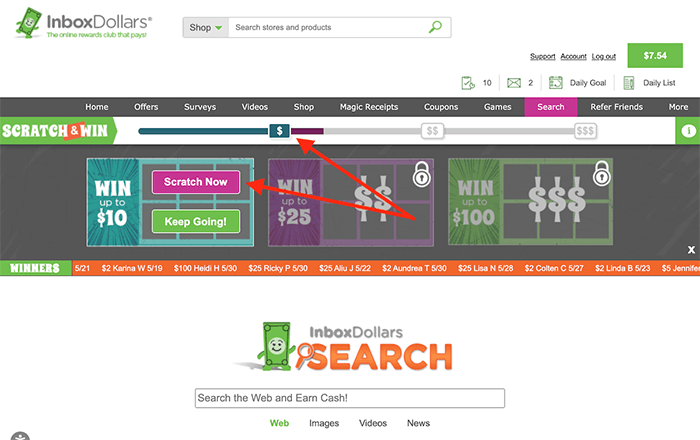Open the Shop search category dropdown
The height and width of the screenshot is (440, 700).
[x=206, y=27]
